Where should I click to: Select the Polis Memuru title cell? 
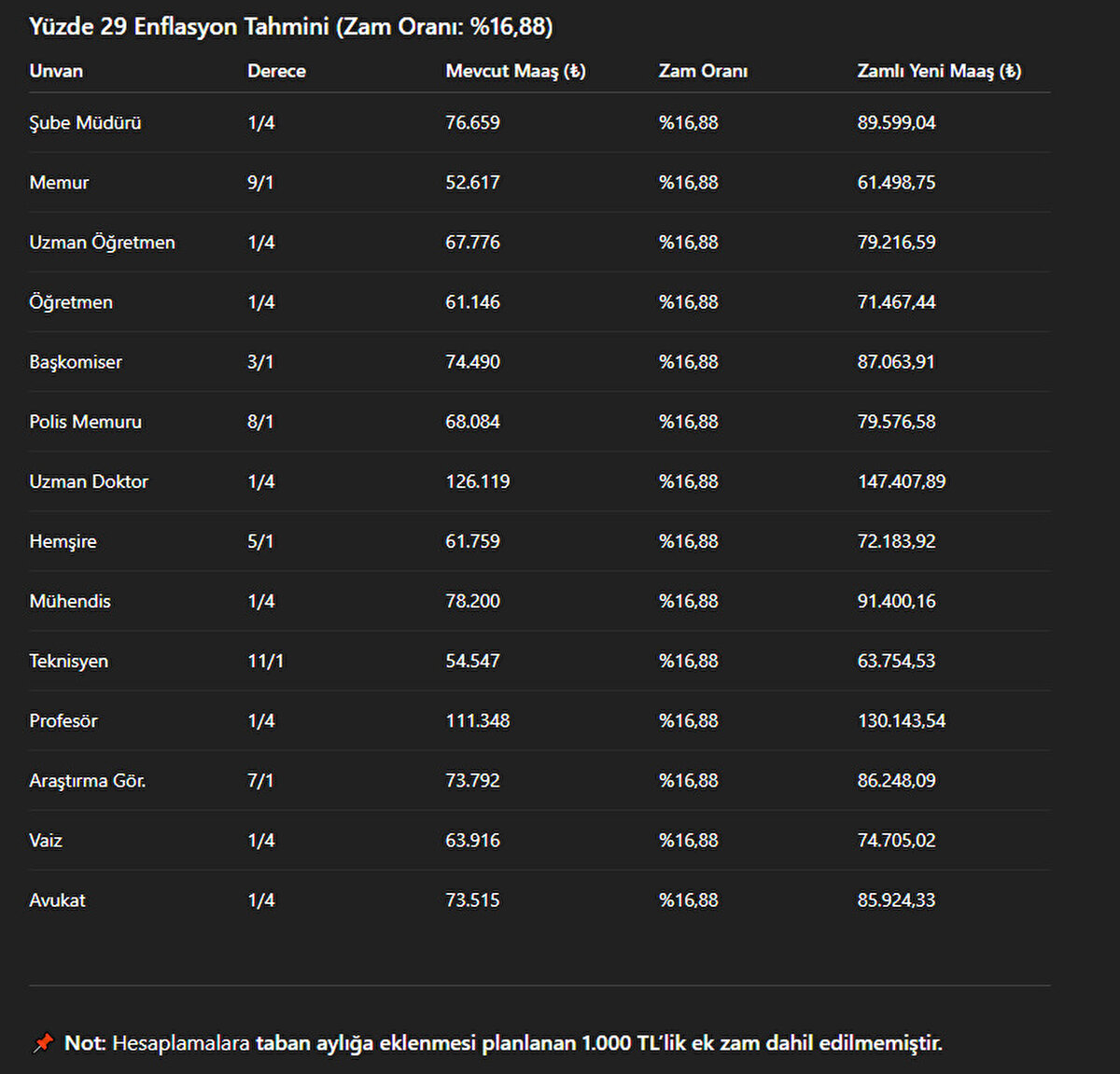point(85,422)
